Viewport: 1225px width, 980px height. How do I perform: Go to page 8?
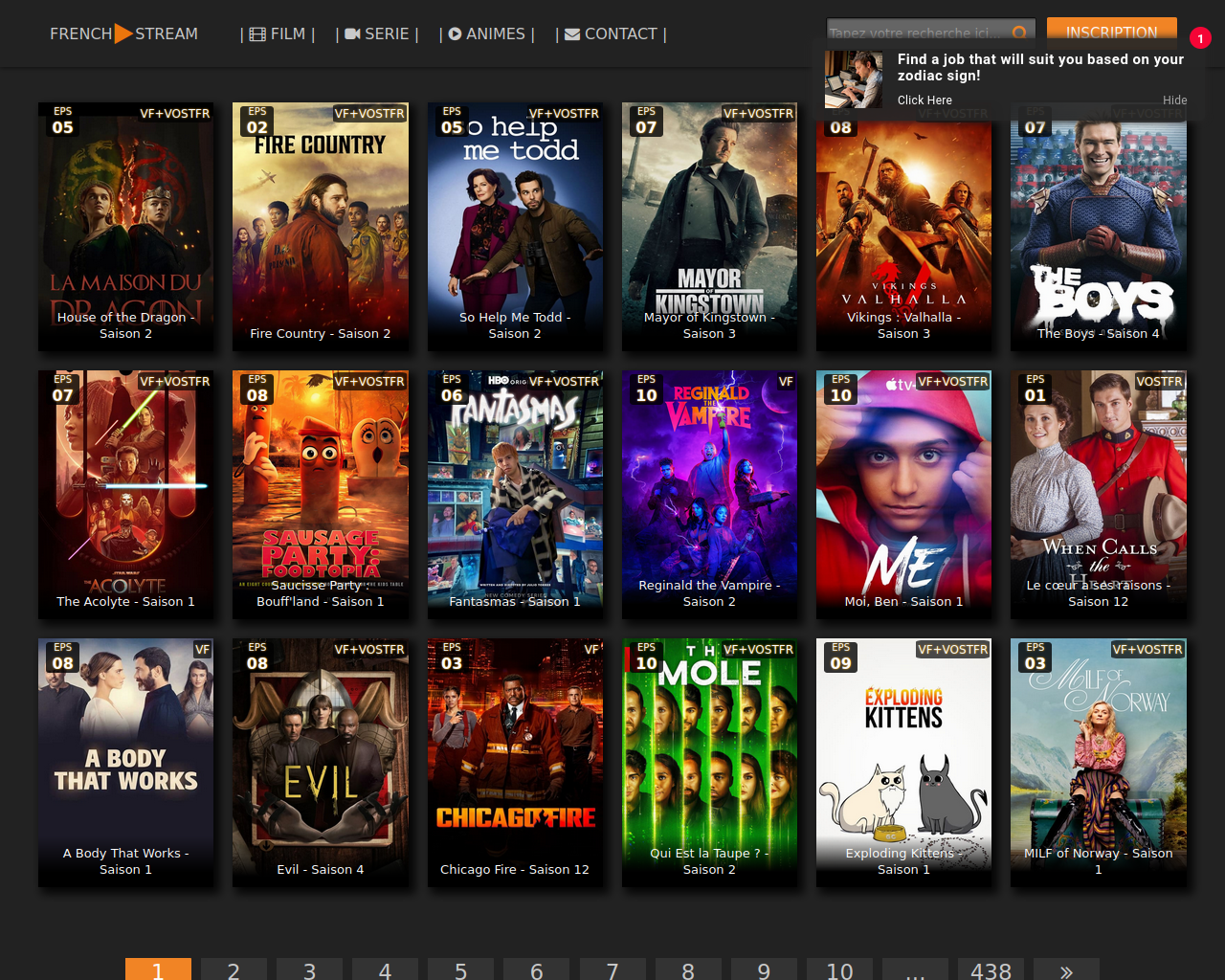(688, 969)
